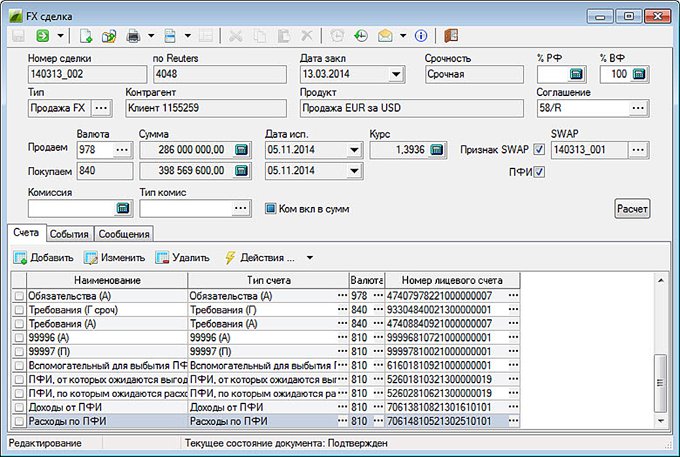
Task: Open calculator for the Комиссия field
Action: pyautogui.click(x=123, y=208)
